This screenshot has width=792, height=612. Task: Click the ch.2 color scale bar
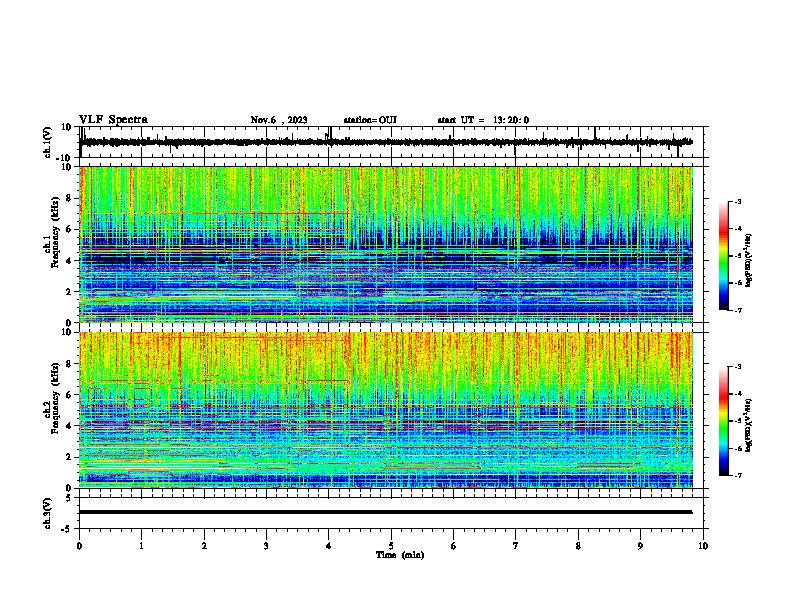click(x=724, y=421)
